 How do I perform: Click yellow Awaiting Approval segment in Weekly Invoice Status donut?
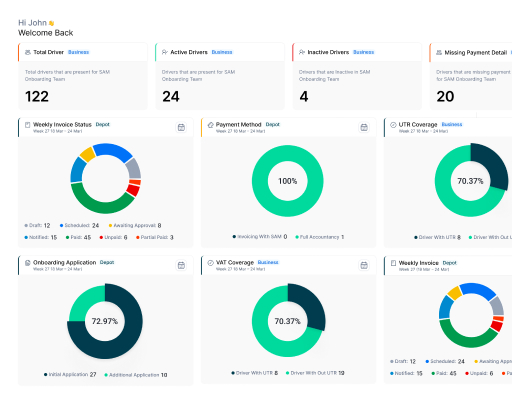pos(87,154)
